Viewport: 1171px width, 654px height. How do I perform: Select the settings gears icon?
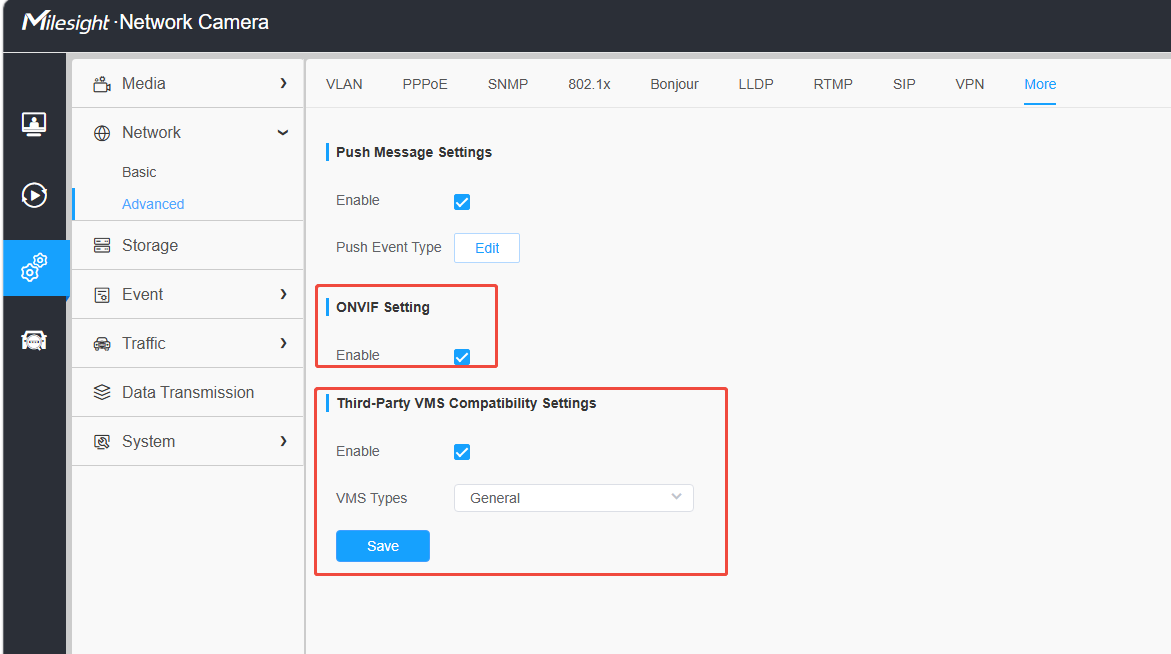pyautogui.click(x=34, y=267)
